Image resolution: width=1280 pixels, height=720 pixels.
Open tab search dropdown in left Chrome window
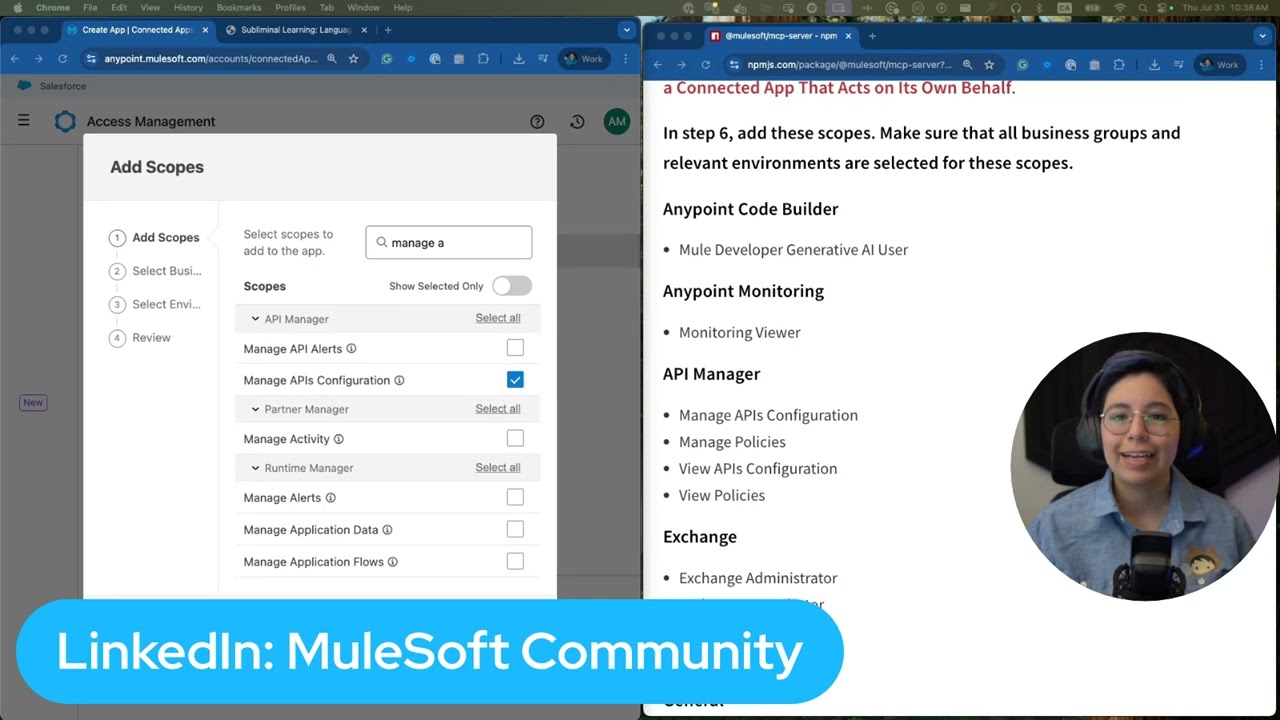coord(626,30)
